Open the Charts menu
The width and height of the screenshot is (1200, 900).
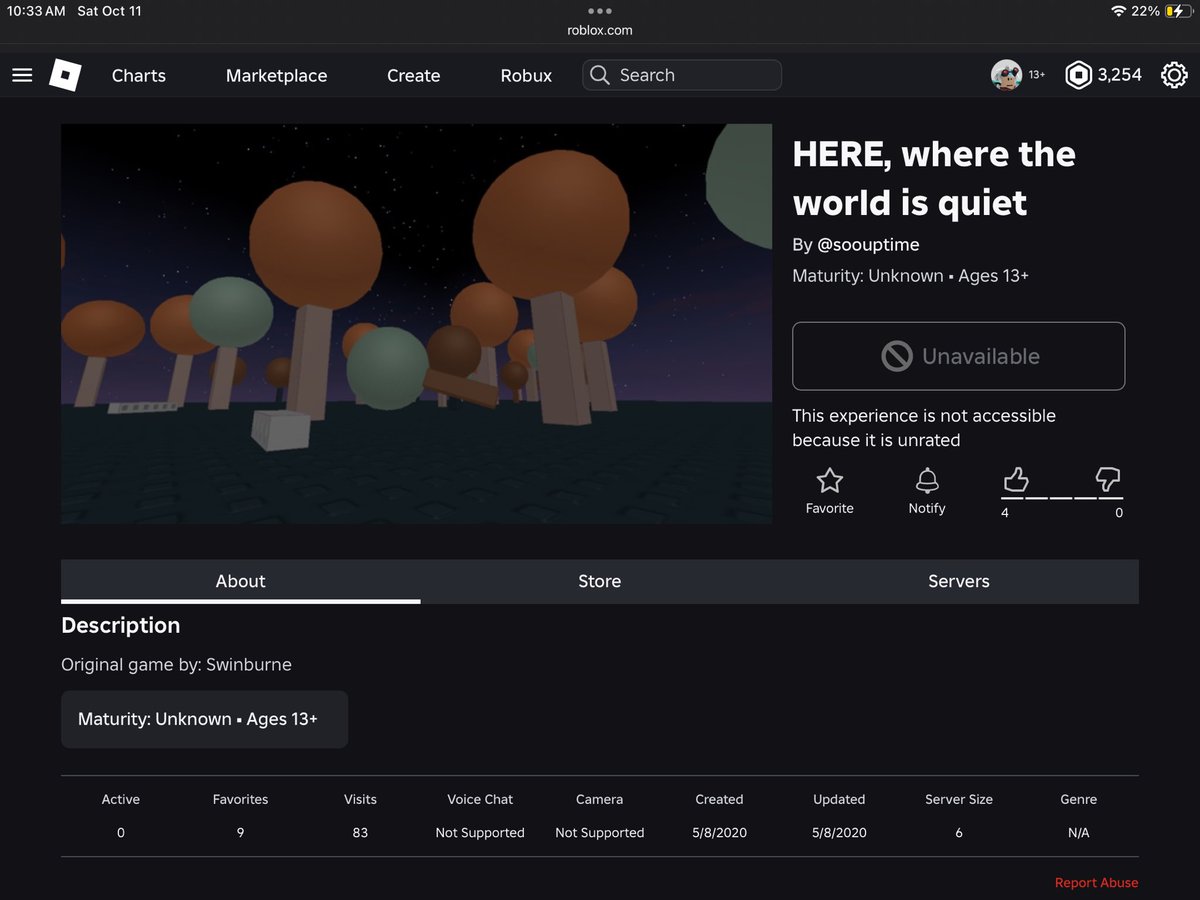point(139,75)
